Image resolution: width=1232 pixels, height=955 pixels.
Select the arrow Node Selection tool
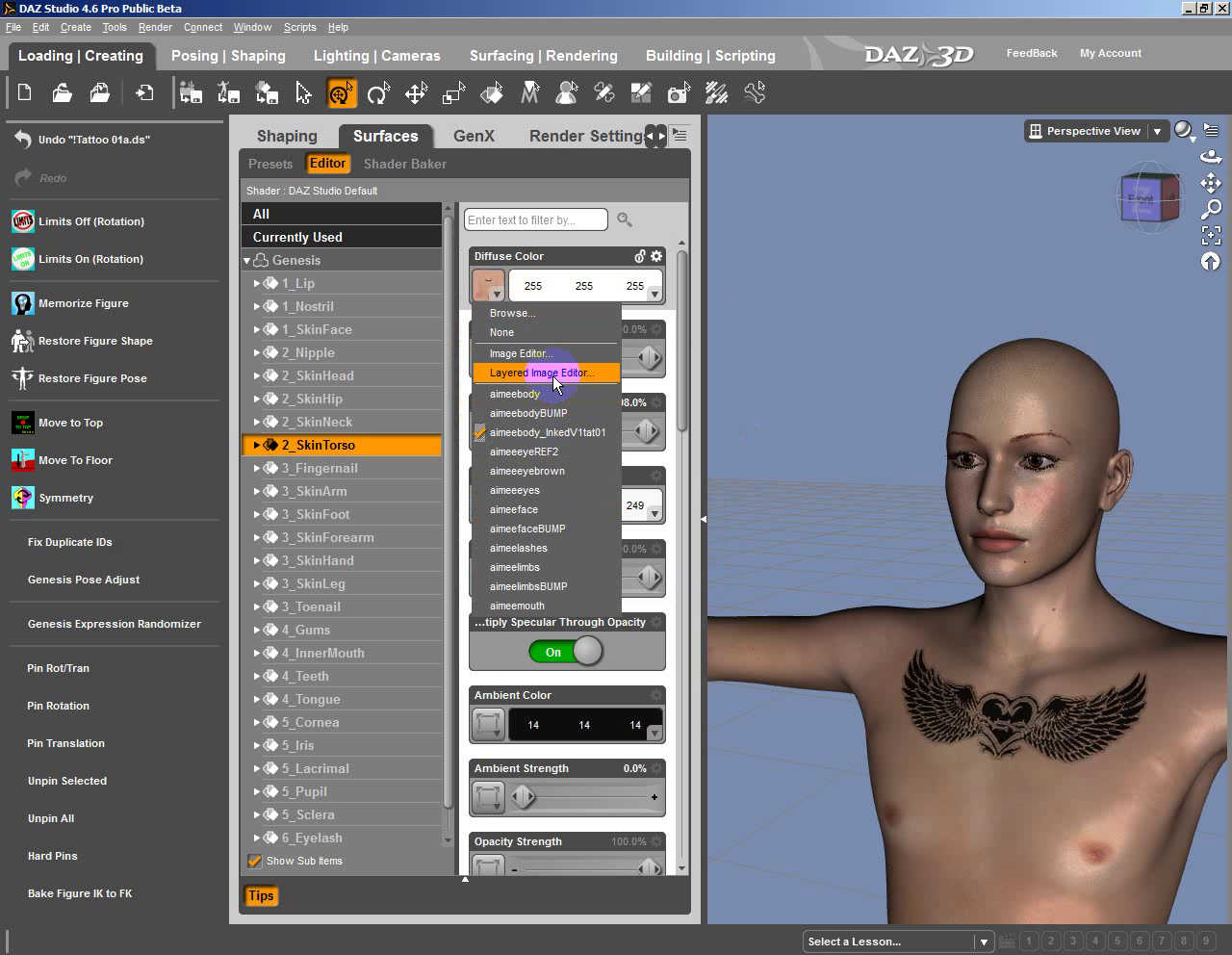[x=304, y=93]
